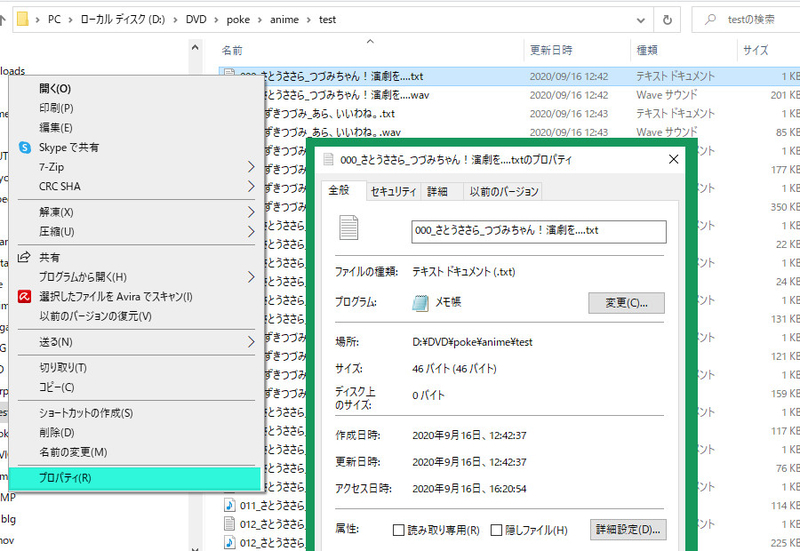Expand プログラムから開く(H) submenu

click(x=251, y=277)
